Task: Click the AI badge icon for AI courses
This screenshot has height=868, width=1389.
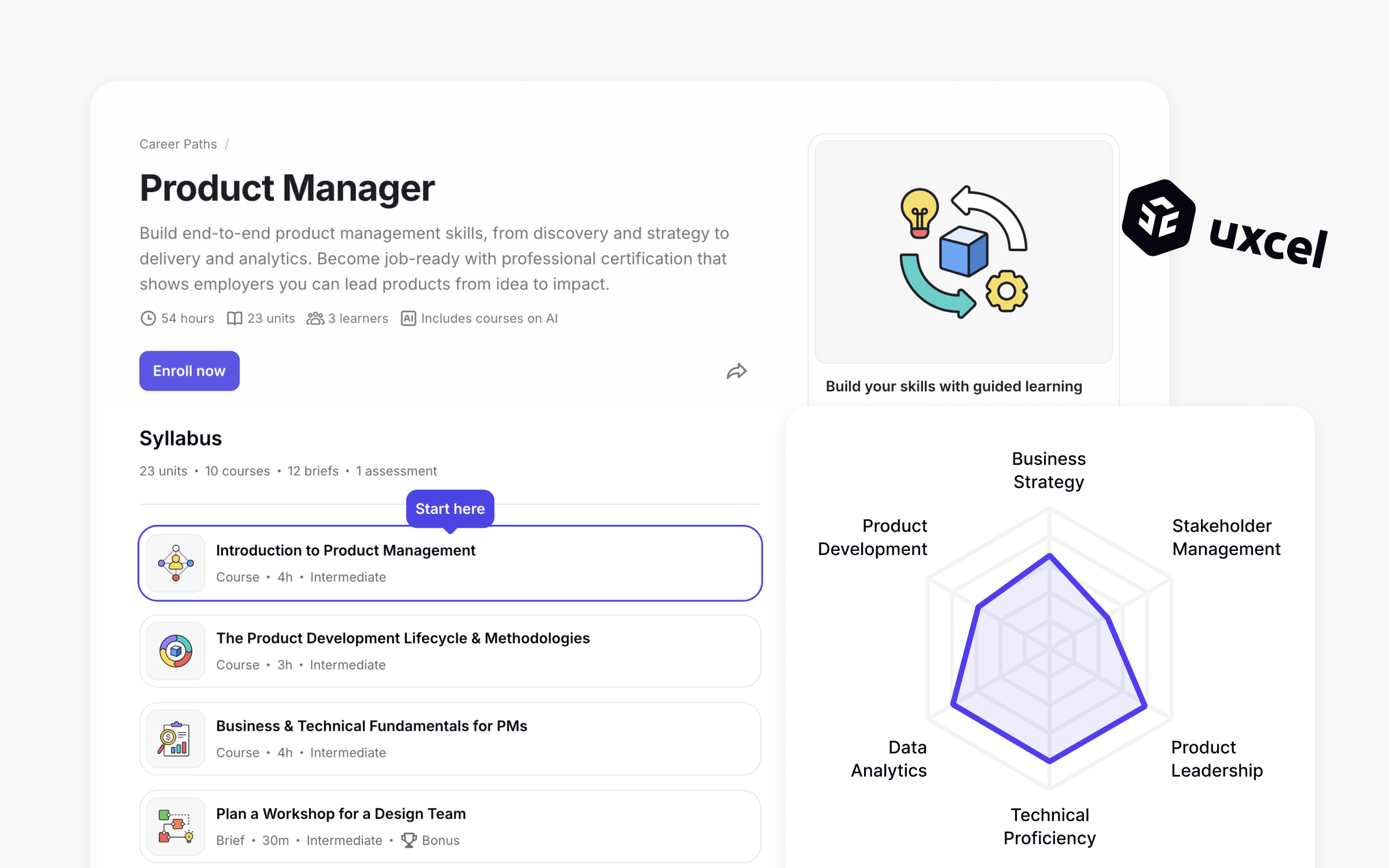Action: click(x=409, y=318)
